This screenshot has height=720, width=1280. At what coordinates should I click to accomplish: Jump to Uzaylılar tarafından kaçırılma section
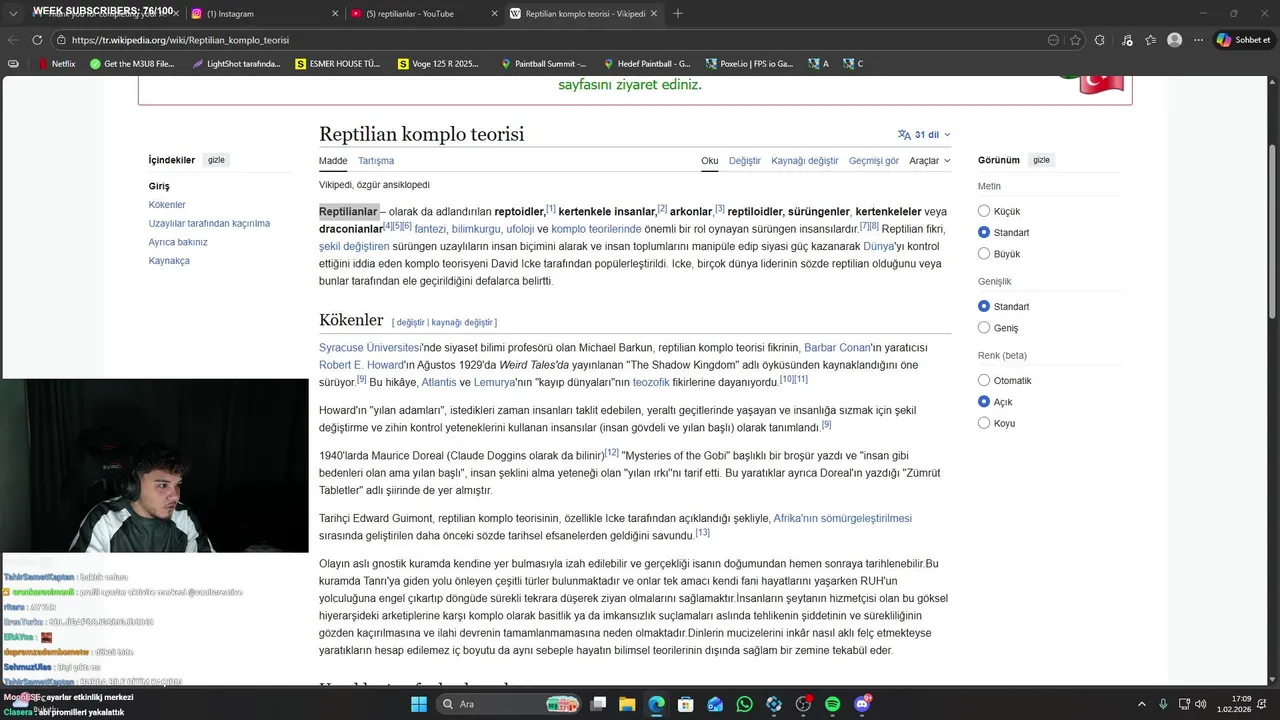click(x=209, y=223)
